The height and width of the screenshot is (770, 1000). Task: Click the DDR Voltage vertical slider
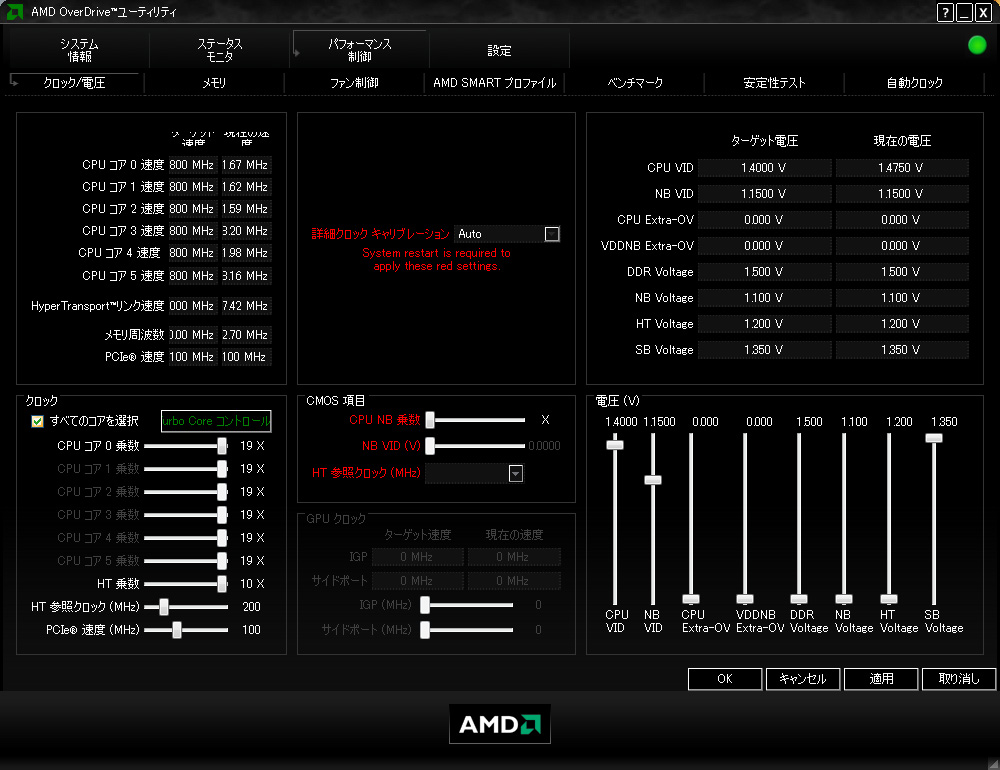coord(798,519)
